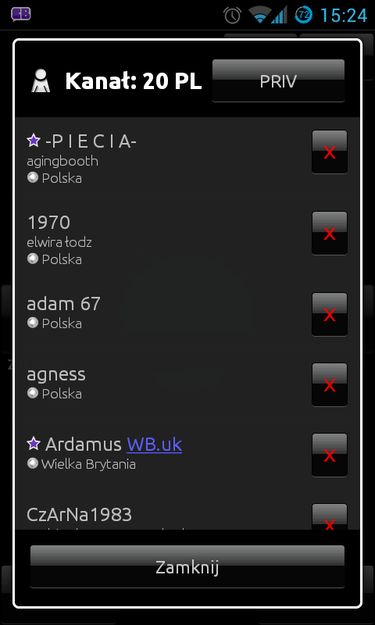This screenshot has height=625, width=375.
Task: Tap the alarm clock status bar icon
Action: click(x=232, y=15)
